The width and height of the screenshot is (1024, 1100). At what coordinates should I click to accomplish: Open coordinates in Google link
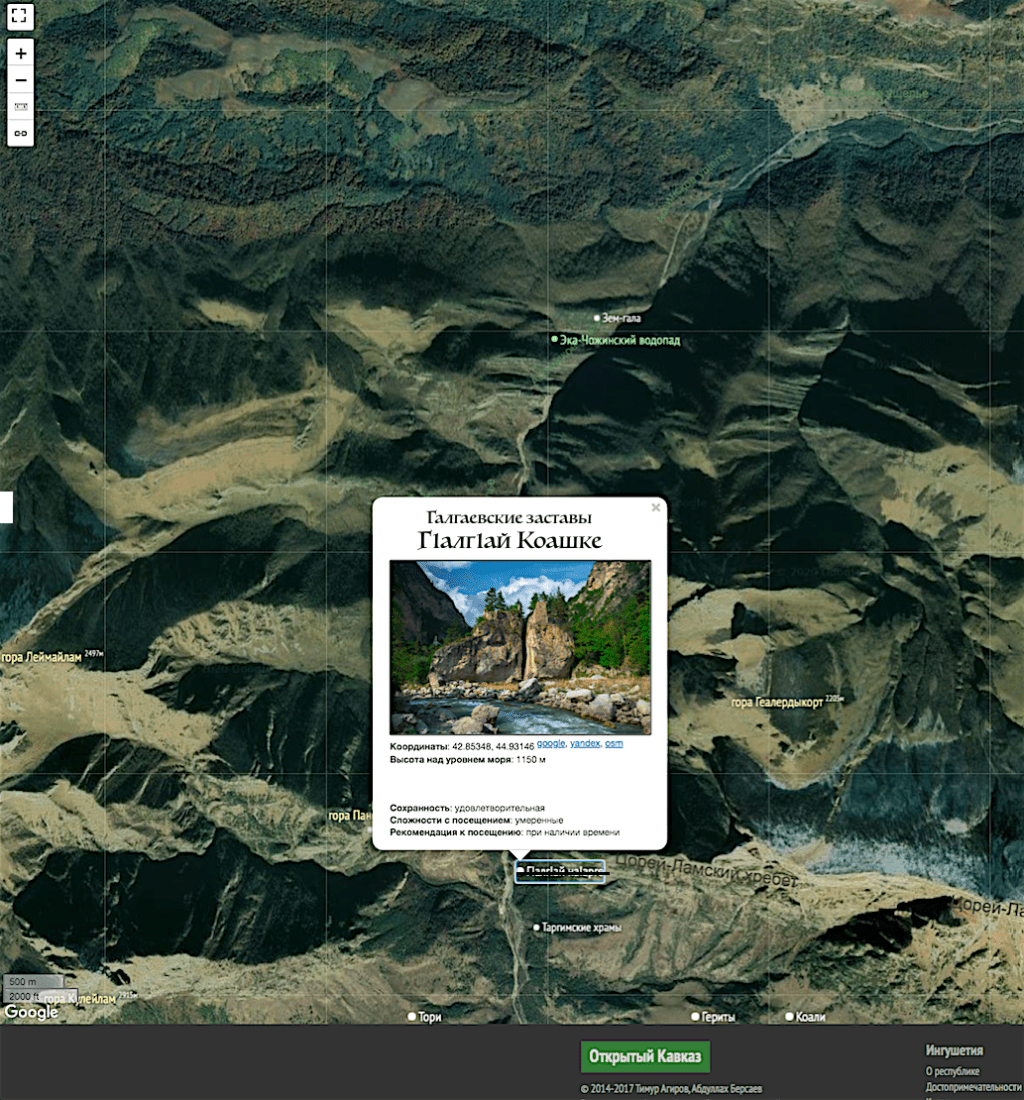coord(550,745)
